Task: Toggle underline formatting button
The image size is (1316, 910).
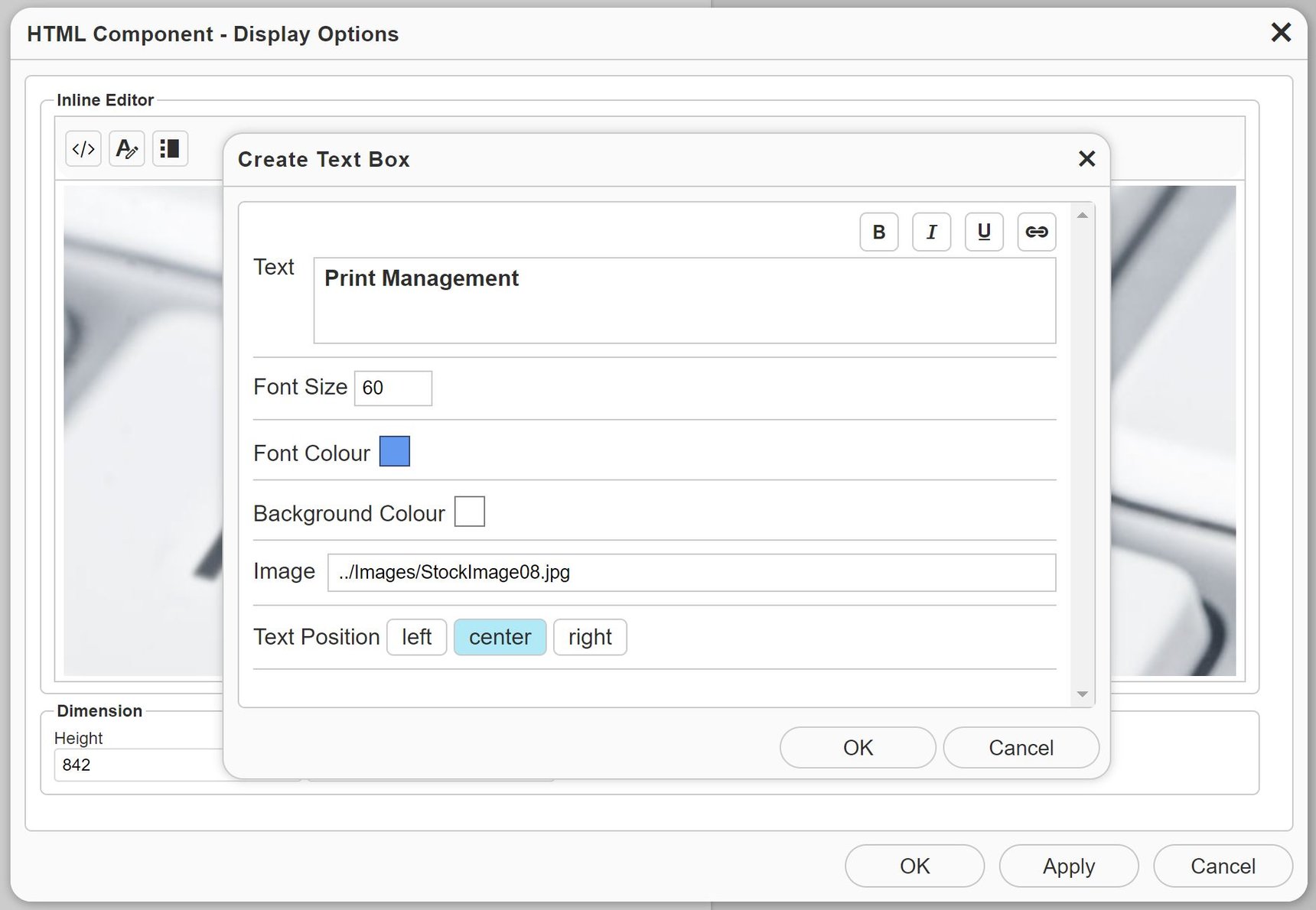Action: 984,232
